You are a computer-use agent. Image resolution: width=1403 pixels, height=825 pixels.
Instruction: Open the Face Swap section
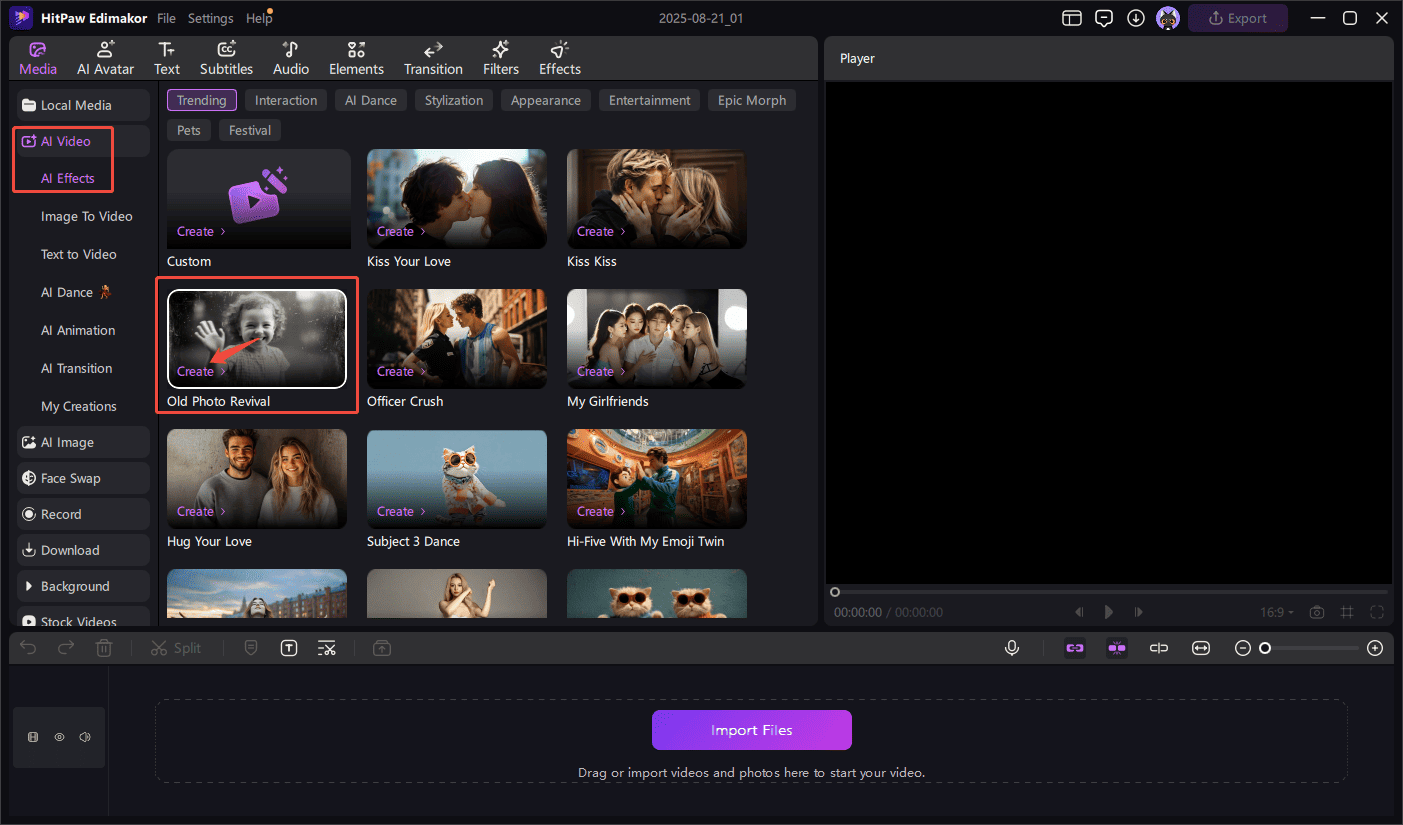pyautogui.click(x=83, y=478)
